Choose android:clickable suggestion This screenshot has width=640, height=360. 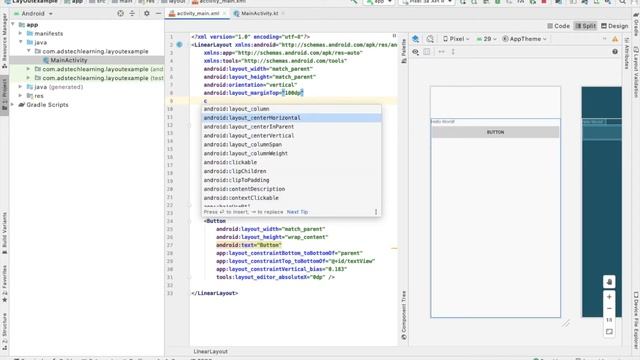[291, 162]
